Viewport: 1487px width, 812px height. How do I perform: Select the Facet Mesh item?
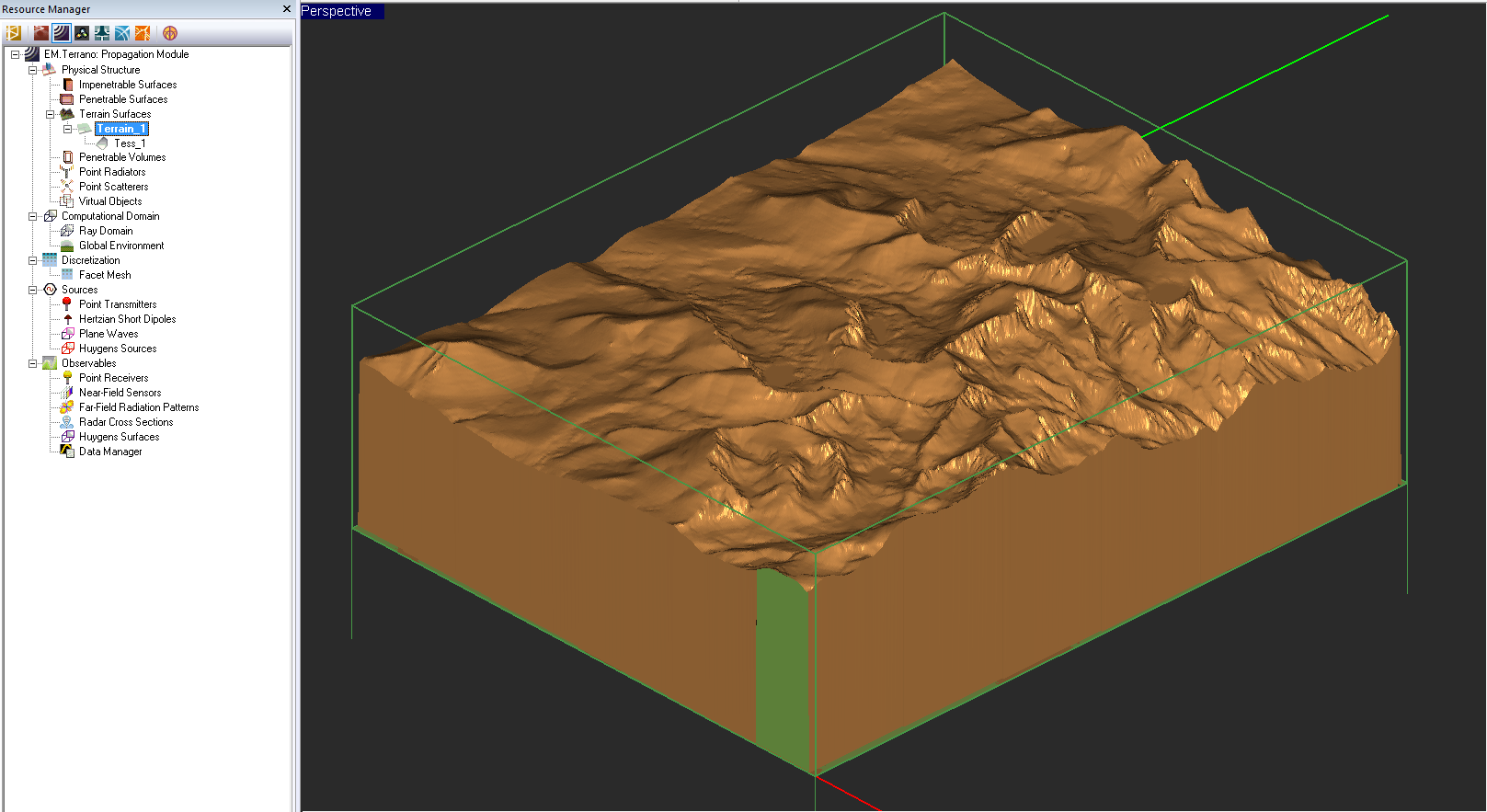(x=105, y=275)
